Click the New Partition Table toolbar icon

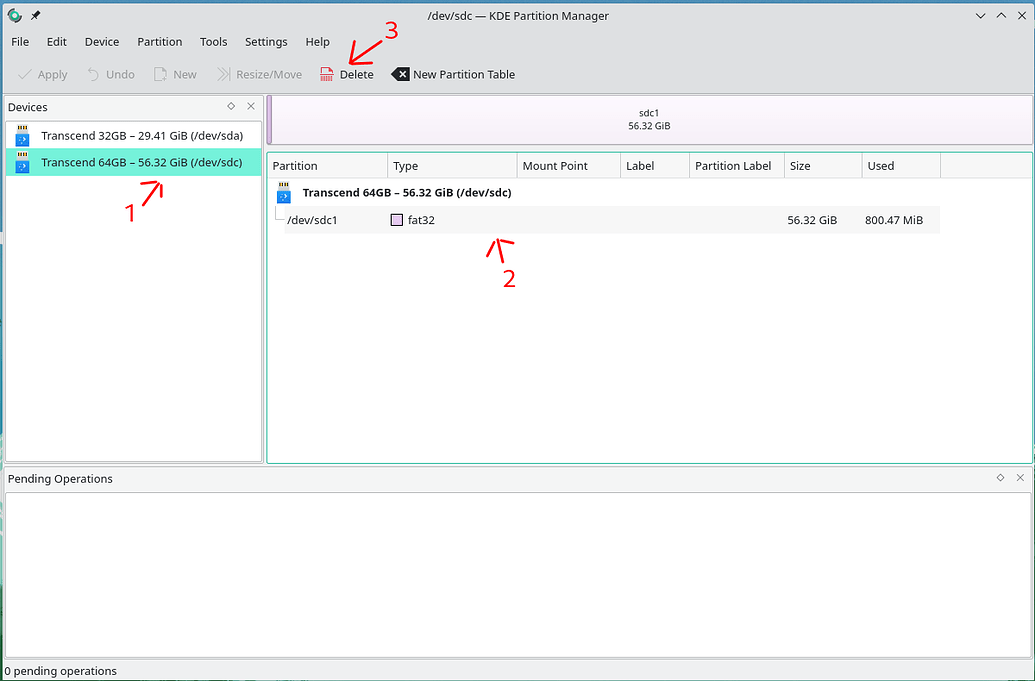coord(399,73)
